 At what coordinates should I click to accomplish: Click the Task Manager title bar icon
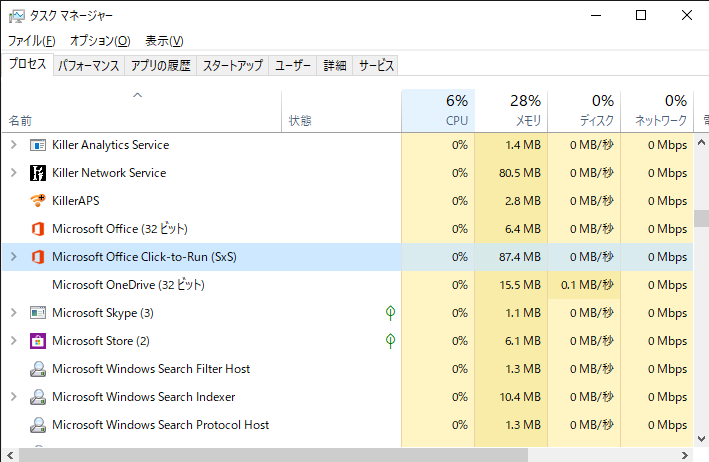pos(16,16)
